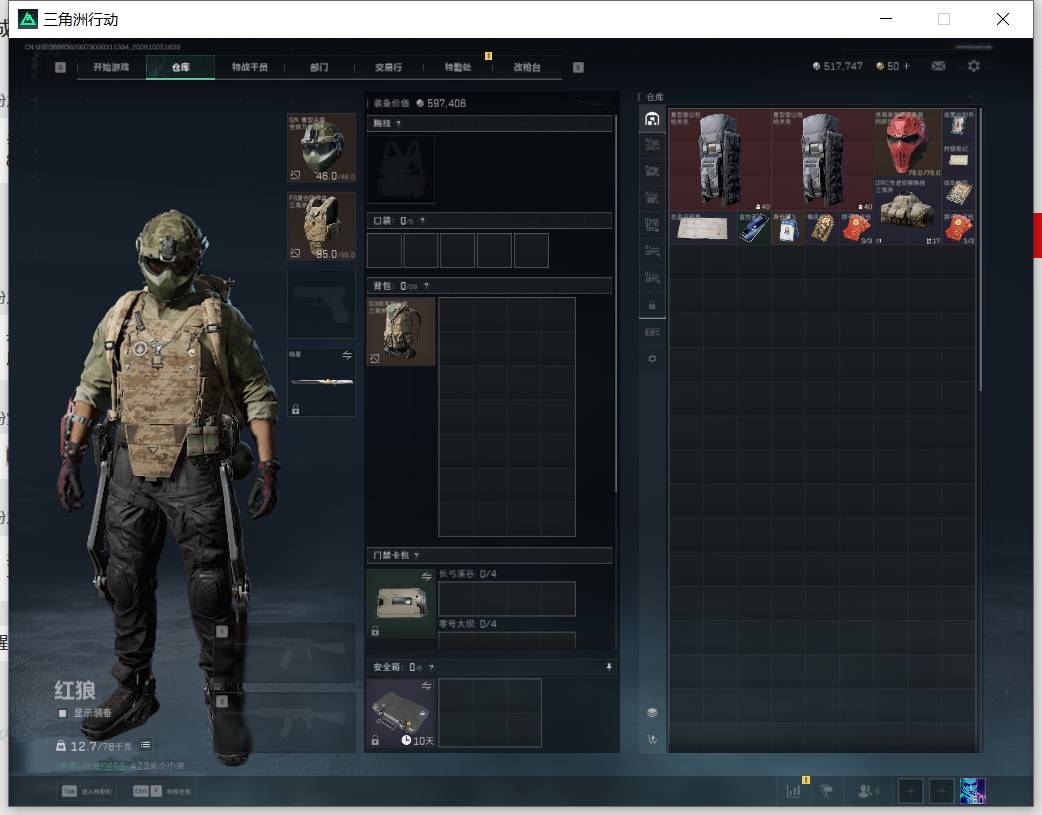Select the equipped backpack item
This screenshot has height=815, width=1042.
[x=401, y=331]
